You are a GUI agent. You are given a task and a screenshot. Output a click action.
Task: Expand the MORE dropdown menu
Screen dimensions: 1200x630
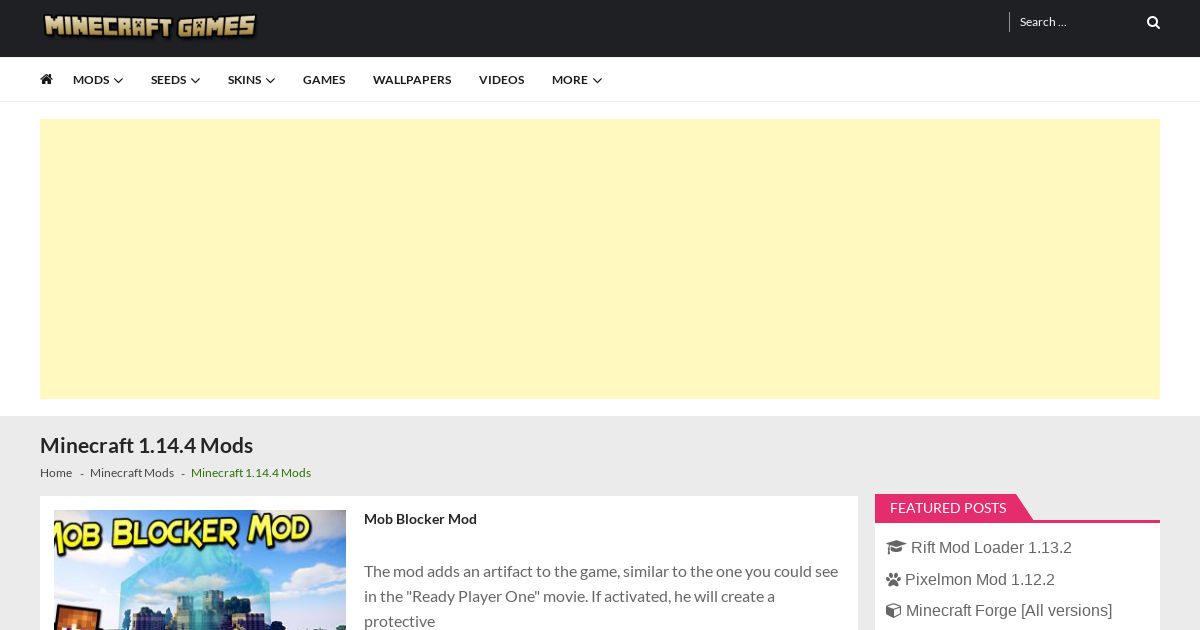(577, 80)
